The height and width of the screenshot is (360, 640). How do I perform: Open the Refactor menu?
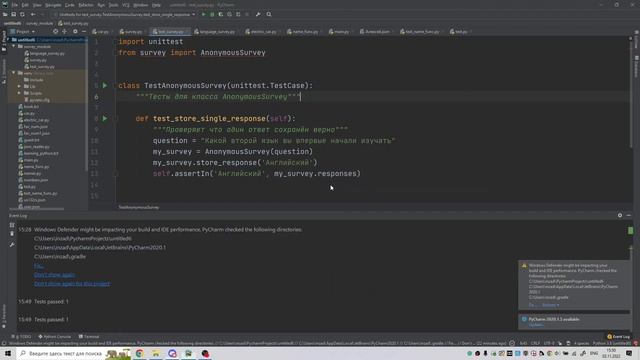[86, 5]
